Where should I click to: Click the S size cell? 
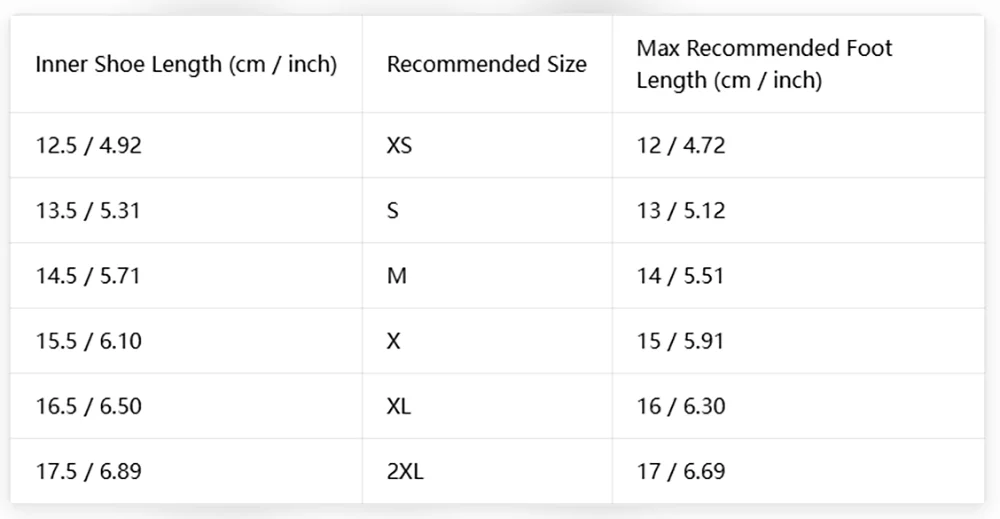pyautogui.click(x=487, y=210)
